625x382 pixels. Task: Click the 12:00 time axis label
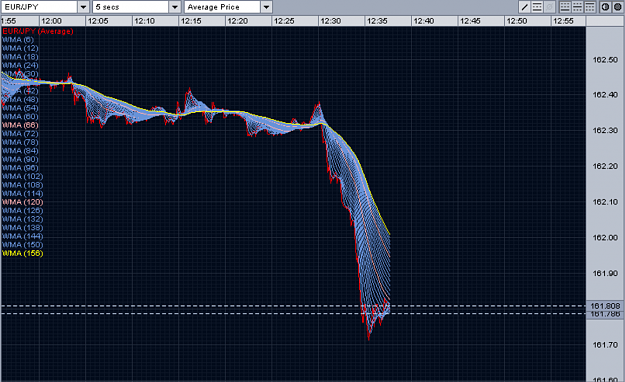(x=51, y=21)
